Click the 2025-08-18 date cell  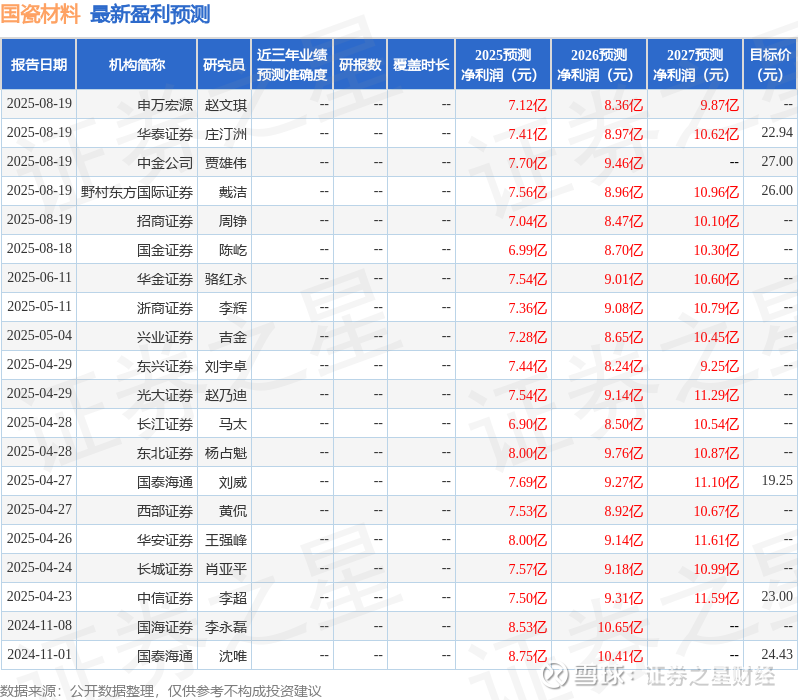pyautogui.click(x=39, y=248)
